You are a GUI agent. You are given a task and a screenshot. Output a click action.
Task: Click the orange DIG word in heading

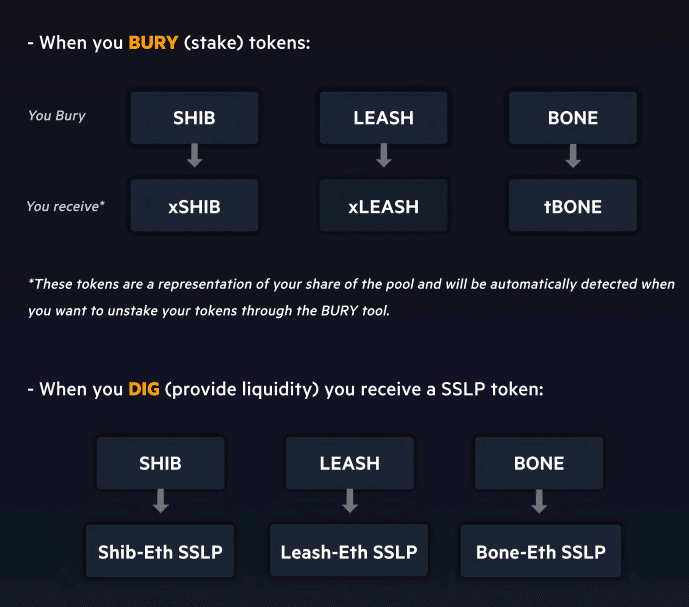pyautogui.click(x=144, y=389)
